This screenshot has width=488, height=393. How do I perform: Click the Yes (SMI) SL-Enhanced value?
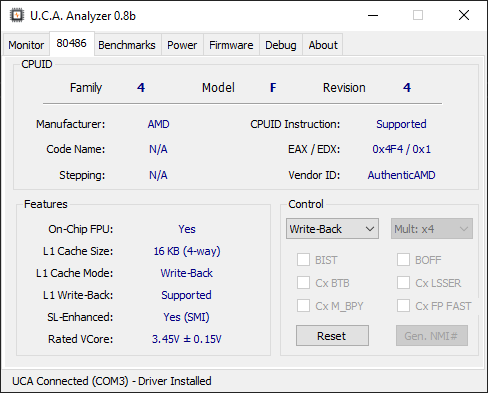pos(187,317)
